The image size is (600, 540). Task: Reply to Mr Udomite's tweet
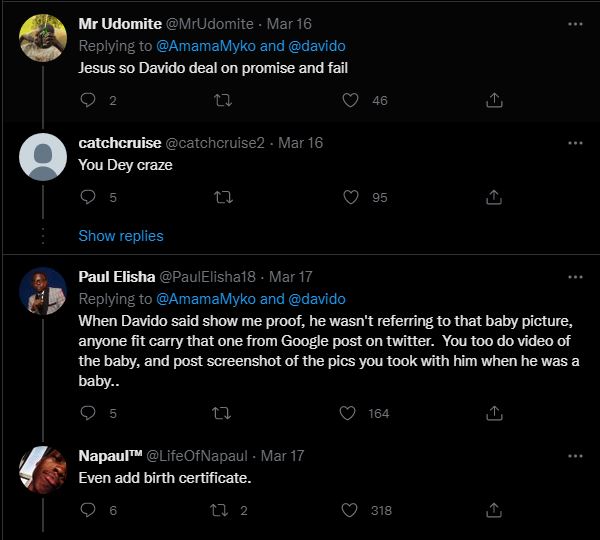[87, 100]
